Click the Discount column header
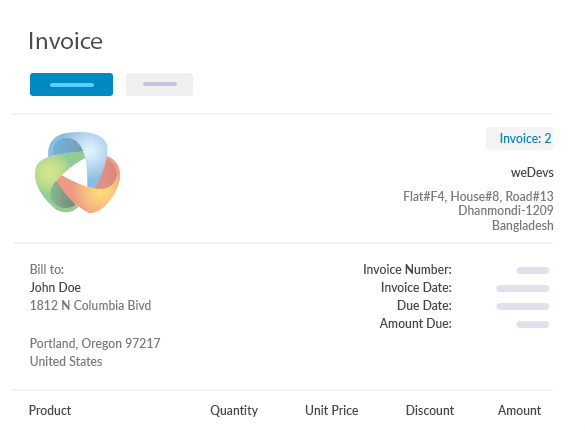 (430, 411)
